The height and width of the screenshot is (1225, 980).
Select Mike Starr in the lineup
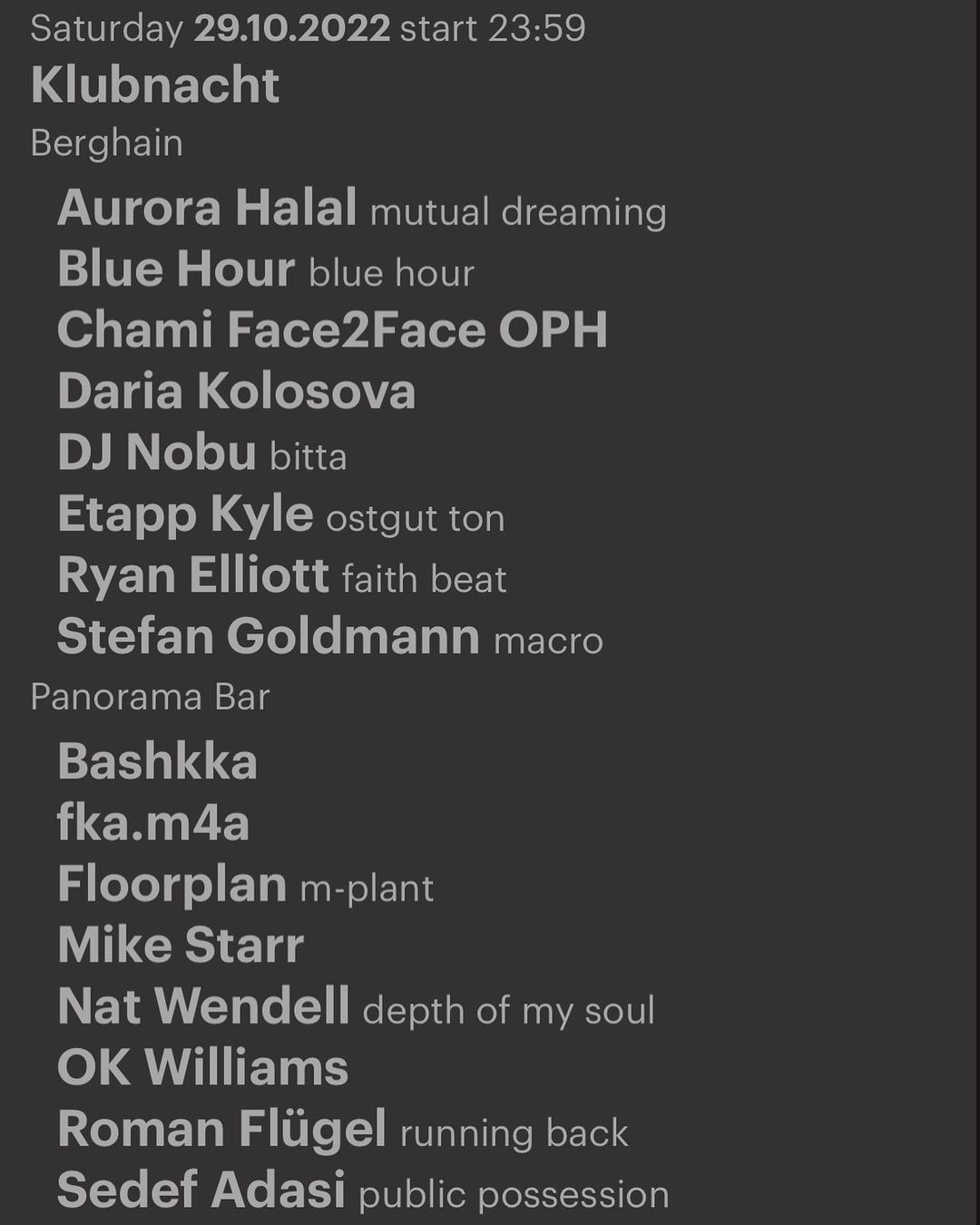[181, 946]
